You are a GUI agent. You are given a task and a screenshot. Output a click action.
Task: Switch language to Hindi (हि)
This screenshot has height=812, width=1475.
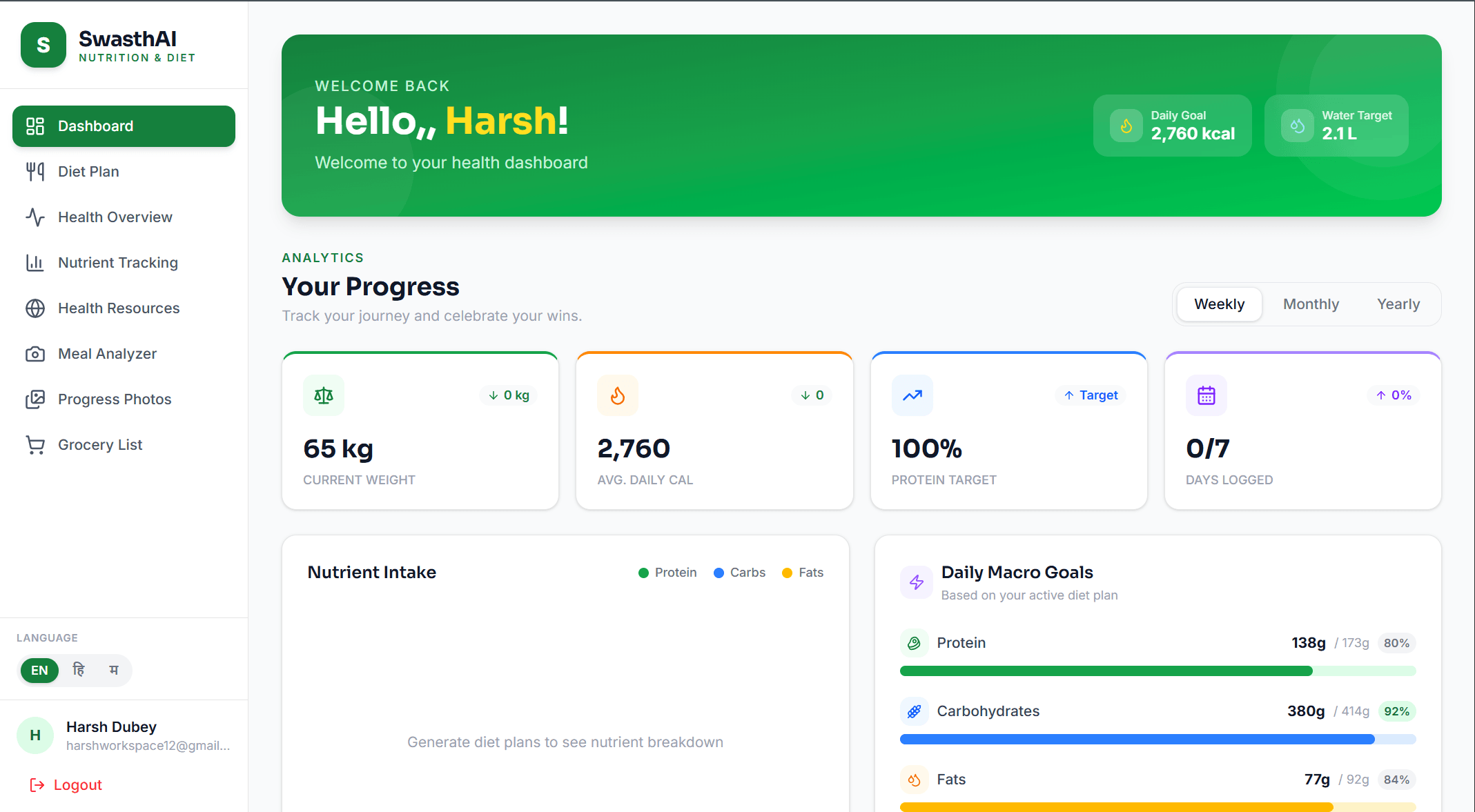(x=79, y=671)
